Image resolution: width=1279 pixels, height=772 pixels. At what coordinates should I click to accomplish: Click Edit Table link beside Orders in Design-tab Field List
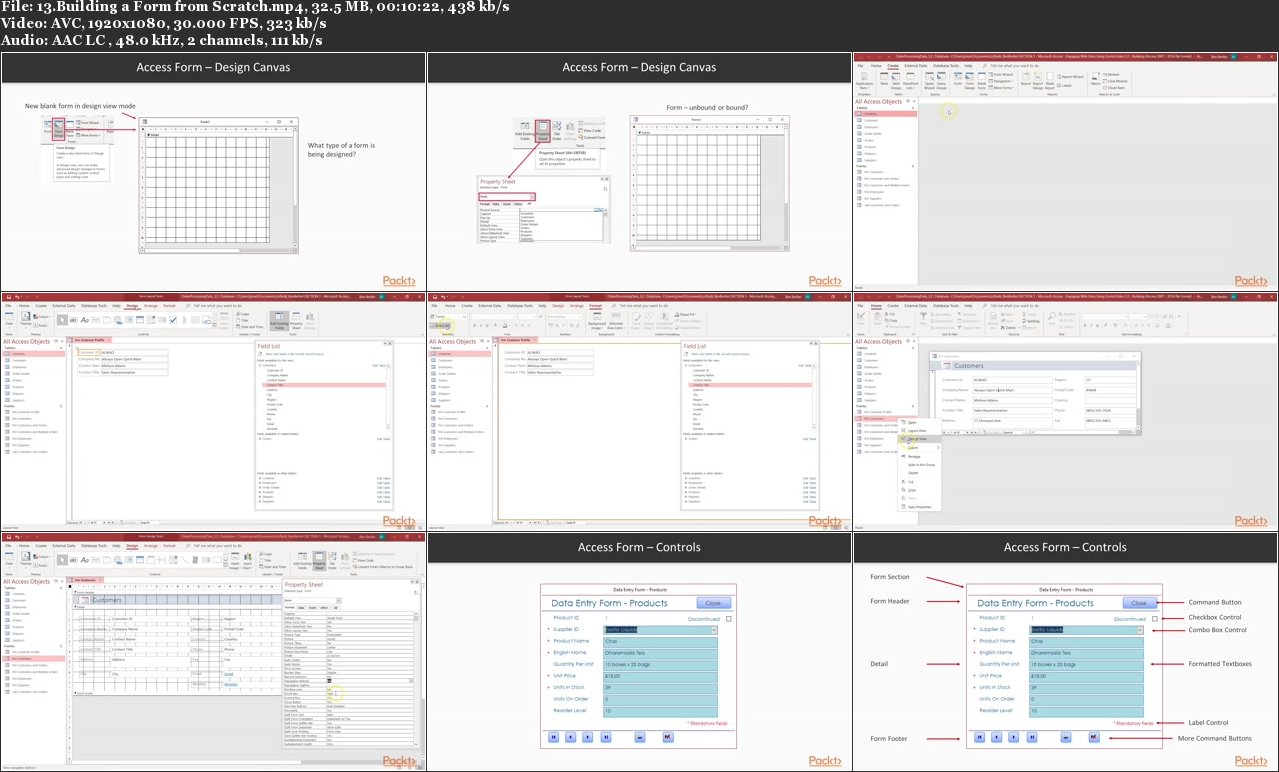tap(383, 439)
